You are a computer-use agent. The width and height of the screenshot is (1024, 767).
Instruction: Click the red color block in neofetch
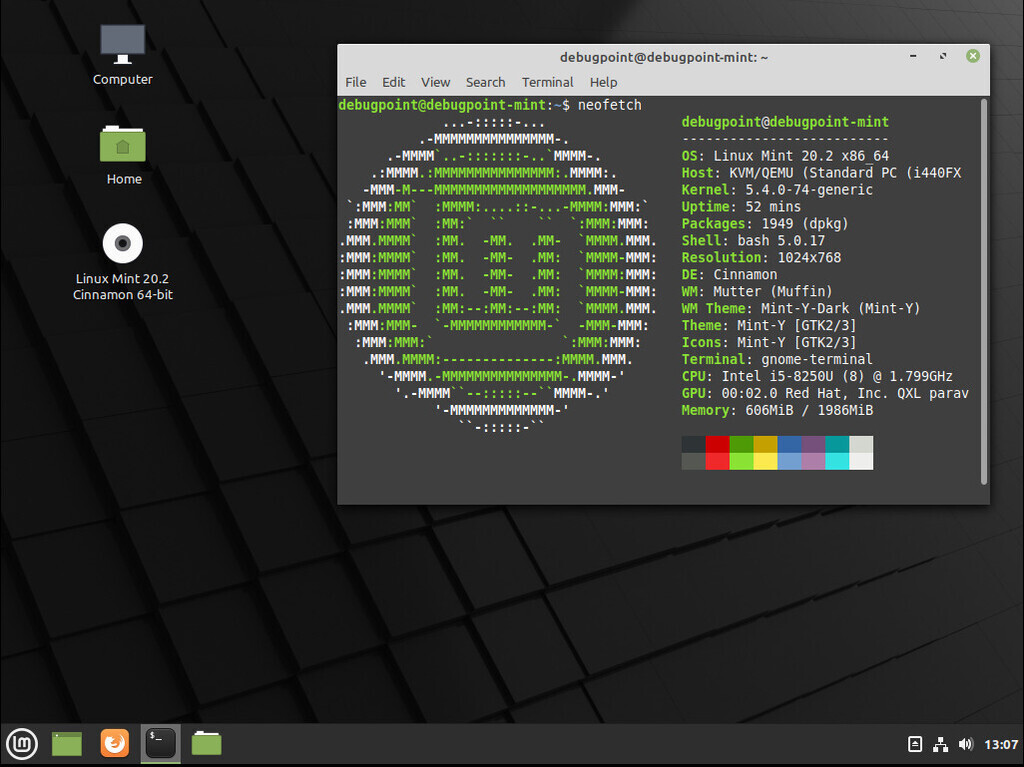pyautogui.click(x=717, y=444)
